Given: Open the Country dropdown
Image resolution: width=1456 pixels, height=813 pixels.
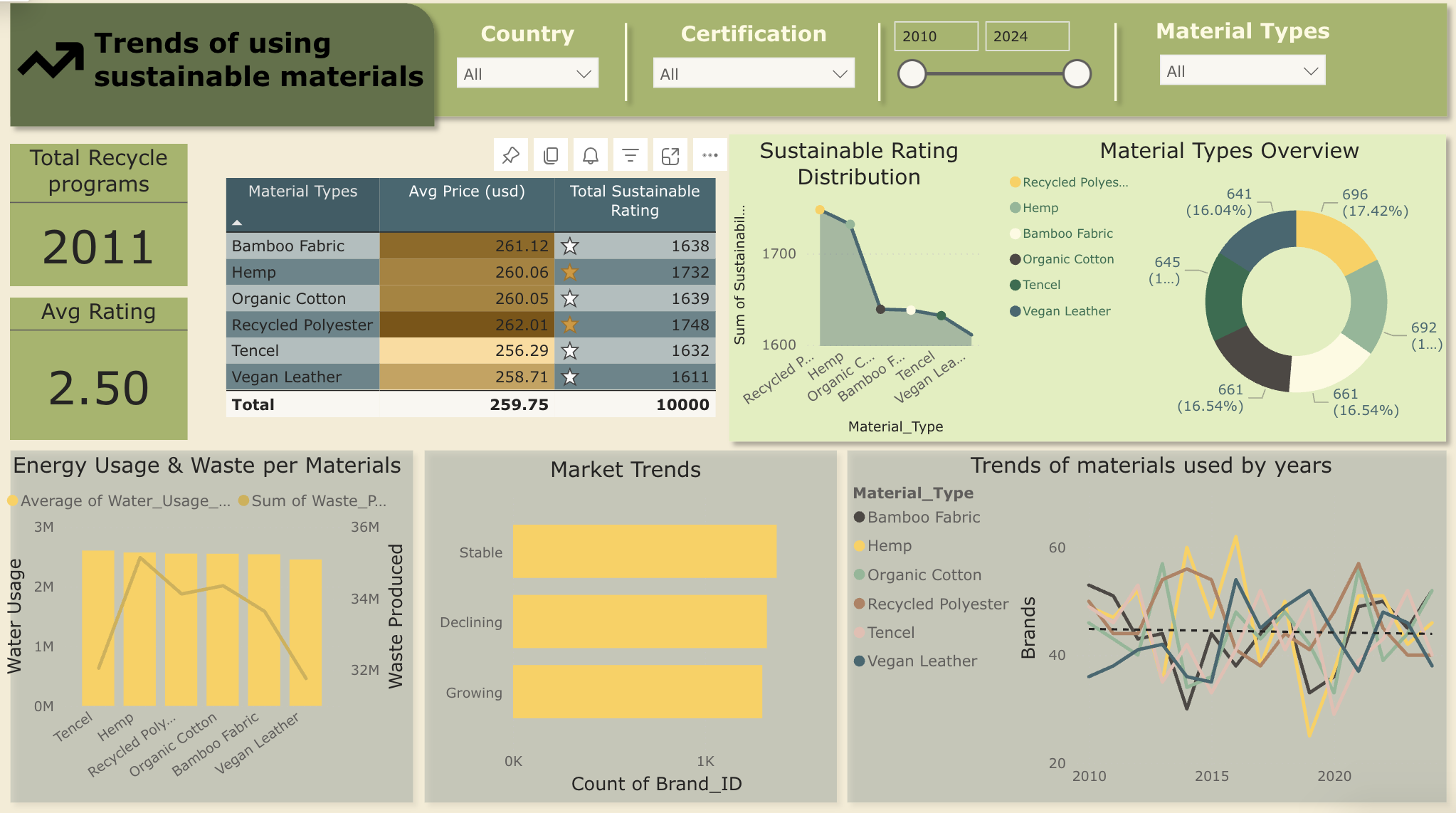Looking at the screenshot, I should 527,73.
